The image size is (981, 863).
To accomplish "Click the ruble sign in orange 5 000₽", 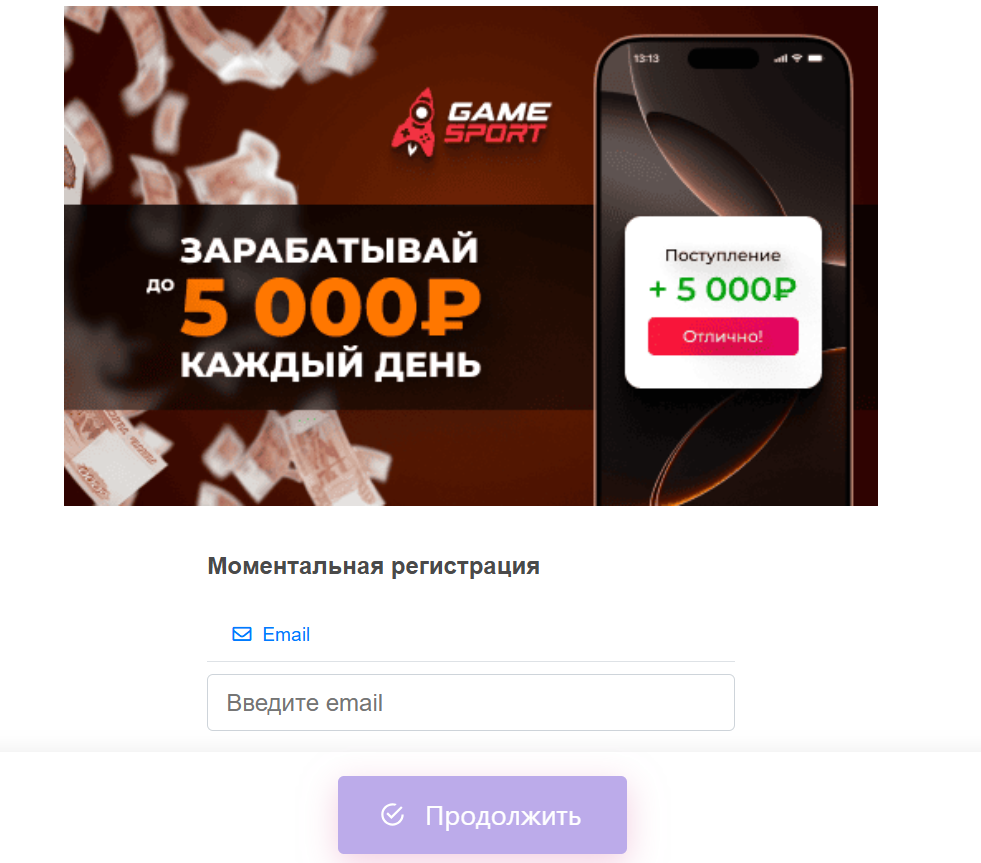I will (x=450, y=307).
